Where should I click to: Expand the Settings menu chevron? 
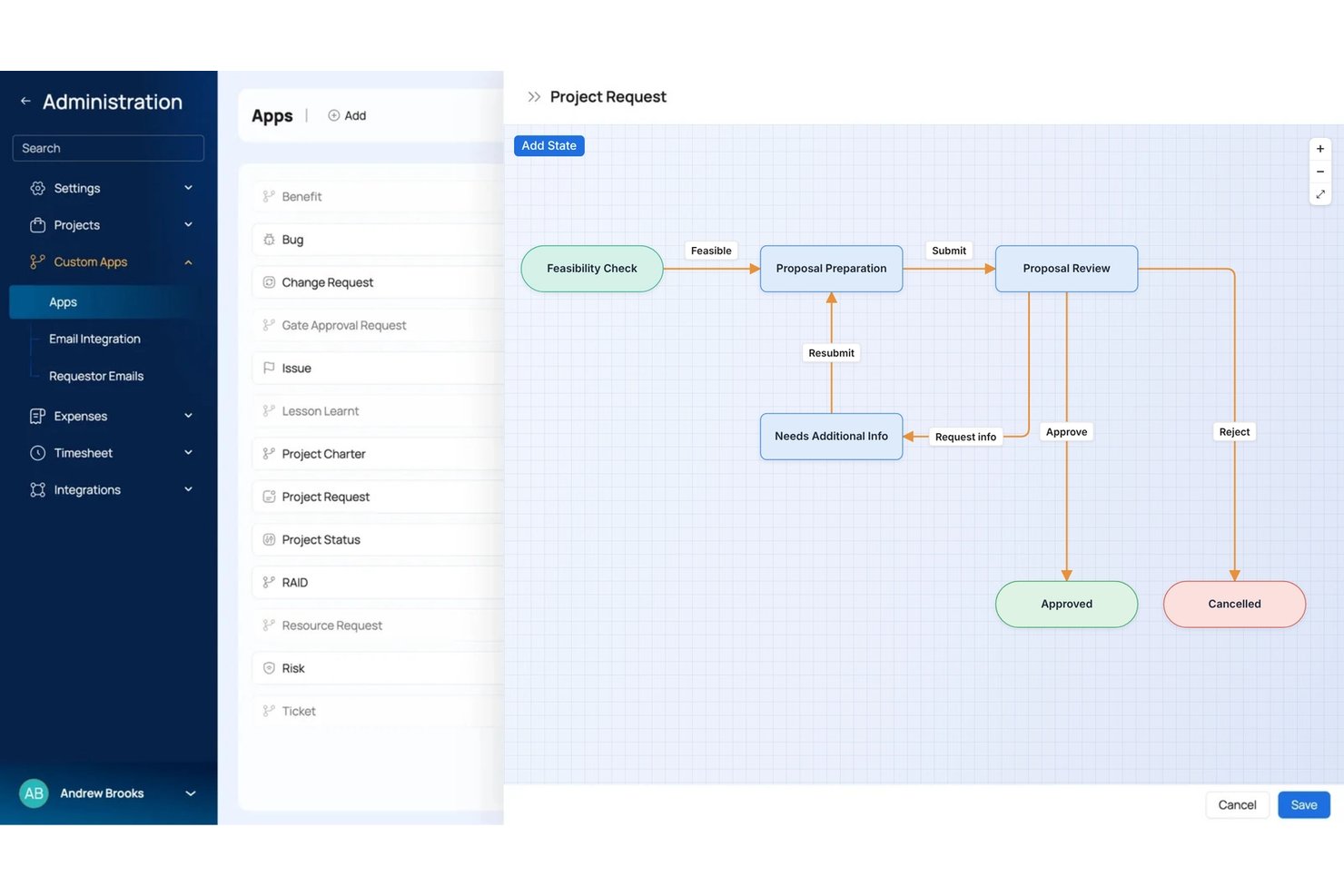coord(188,188)
